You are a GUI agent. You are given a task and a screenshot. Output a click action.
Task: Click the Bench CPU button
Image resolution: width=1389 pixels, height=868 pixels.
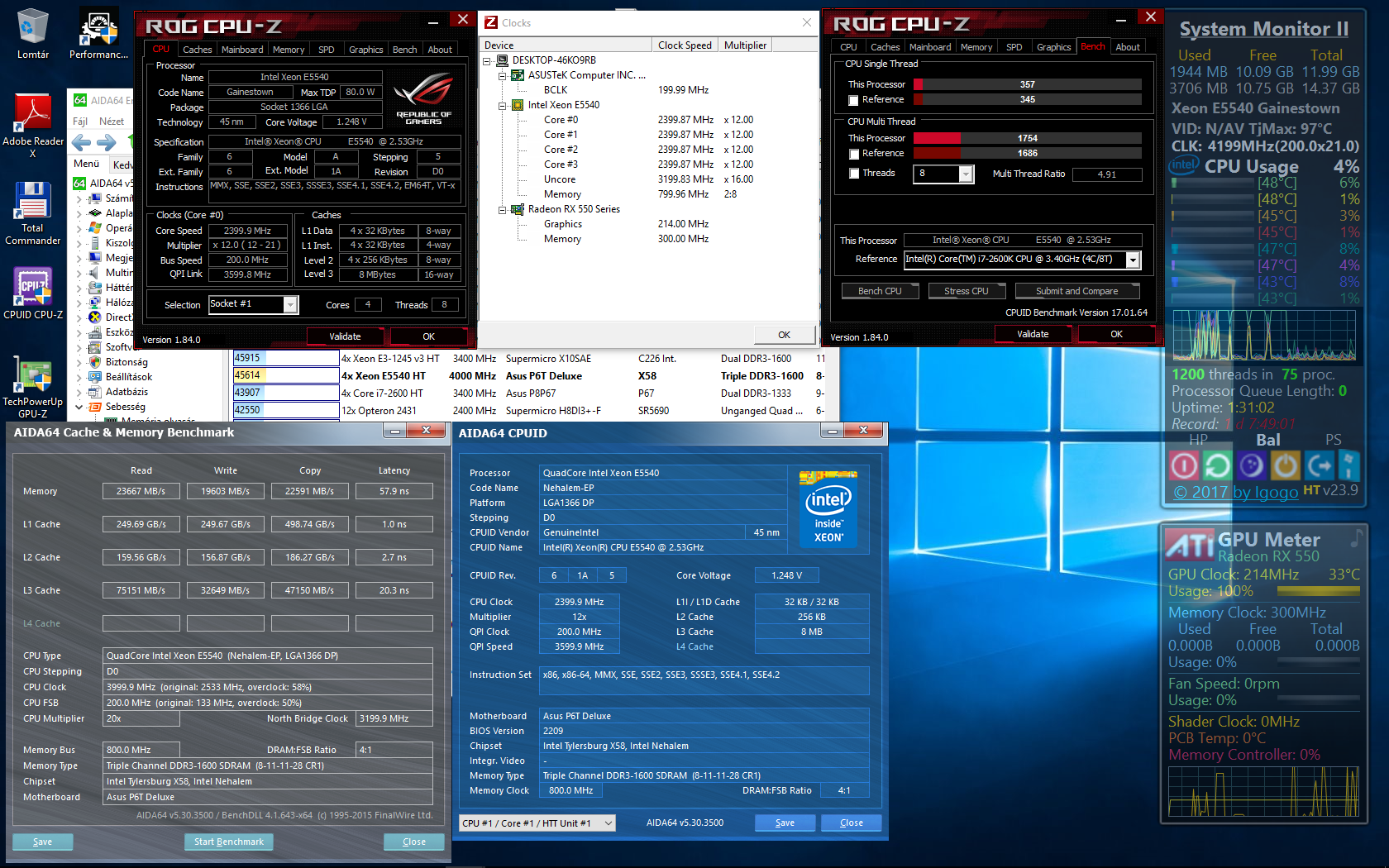point(880,291)
